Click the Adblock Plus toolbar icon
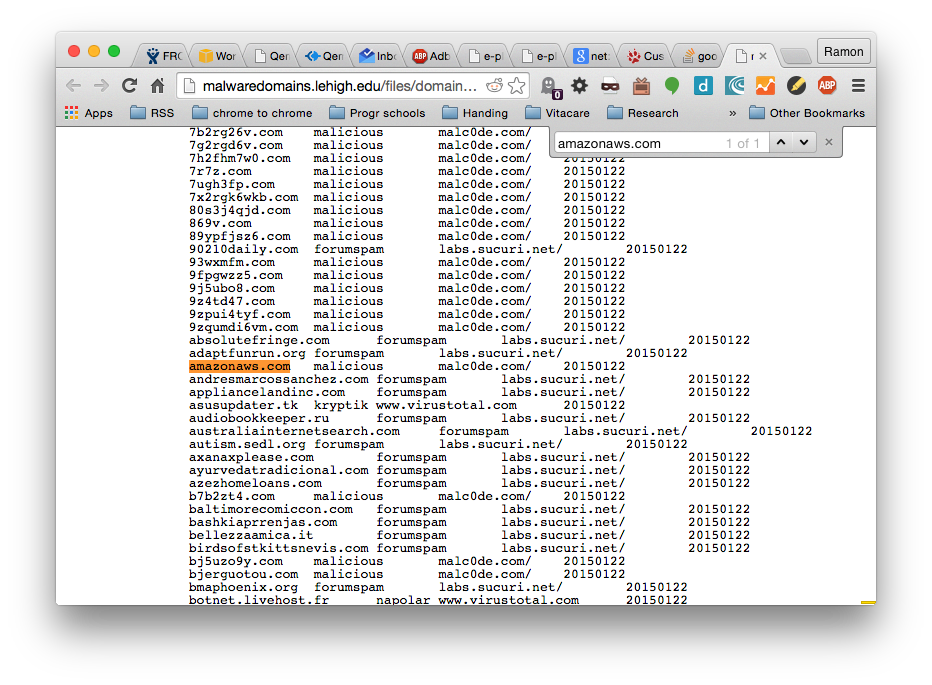The height and width of the screenshot is (685, 932). coord(827,86)
